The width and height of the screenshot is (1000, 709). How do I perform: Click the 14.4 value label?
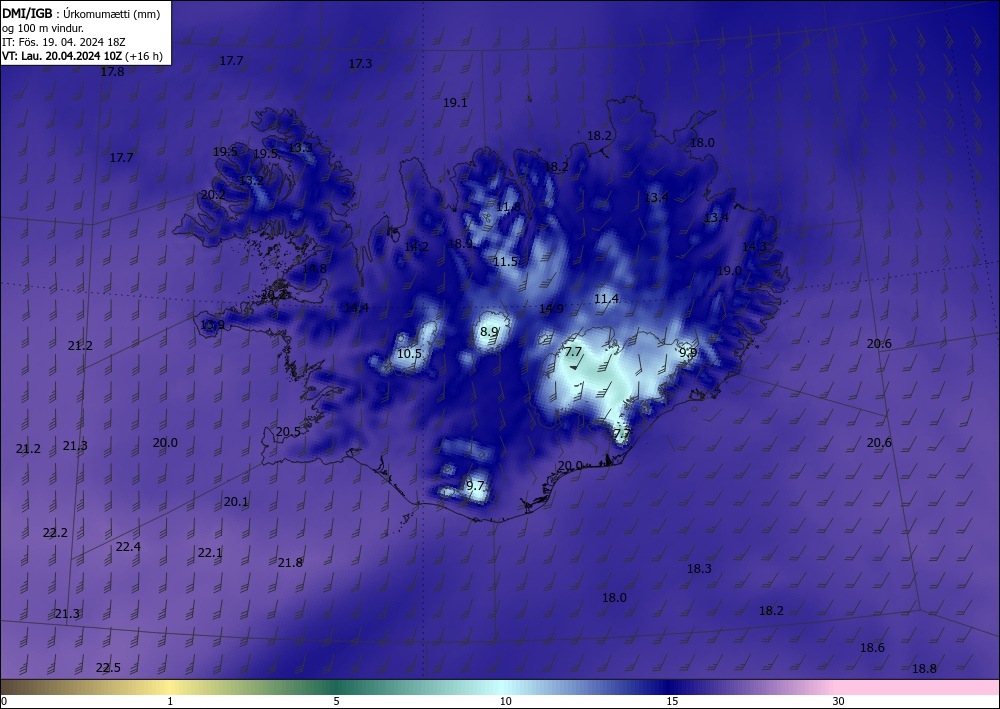(x=356, y=308)
